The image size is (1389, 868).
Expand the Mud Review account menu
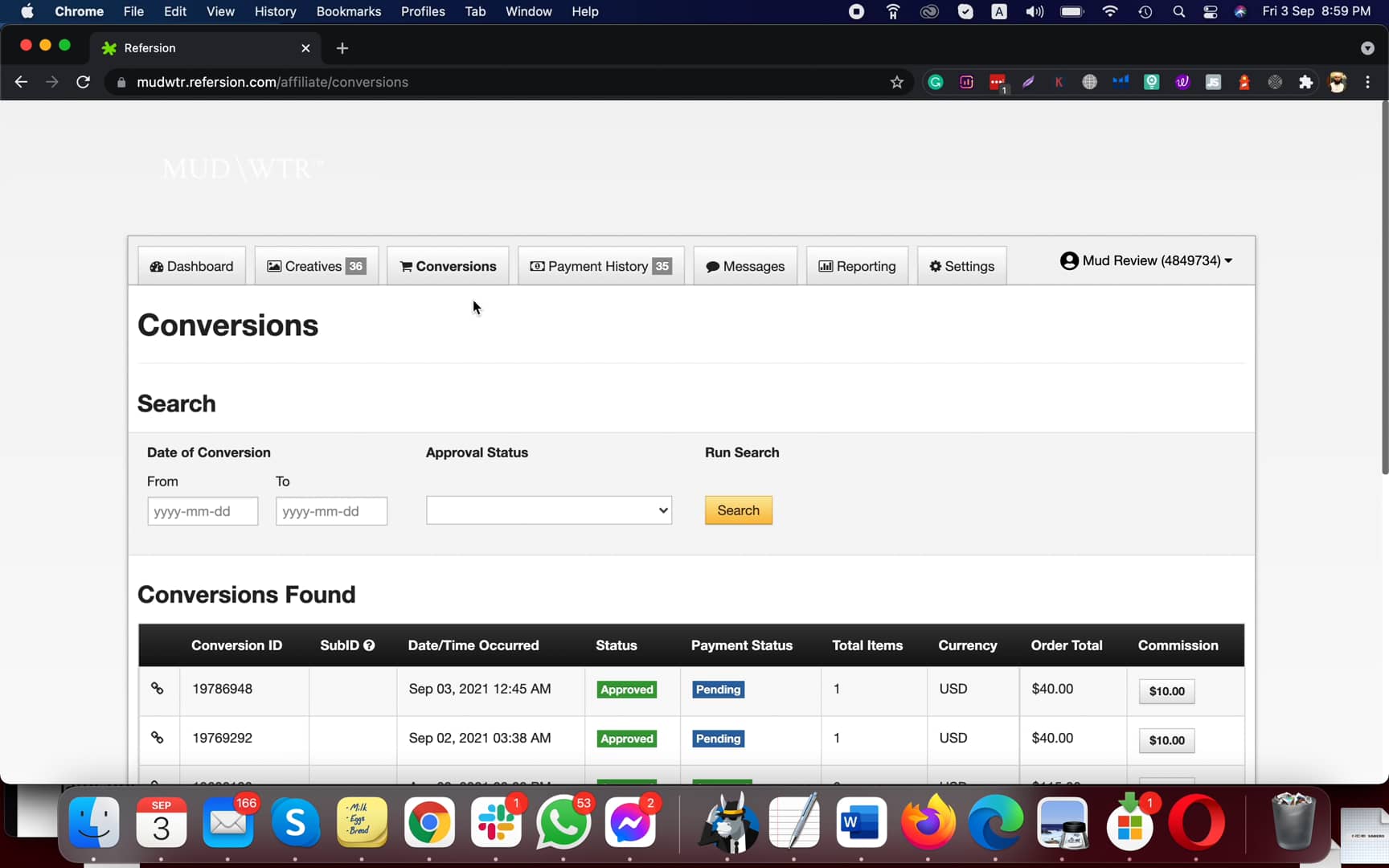point(1147,260)
